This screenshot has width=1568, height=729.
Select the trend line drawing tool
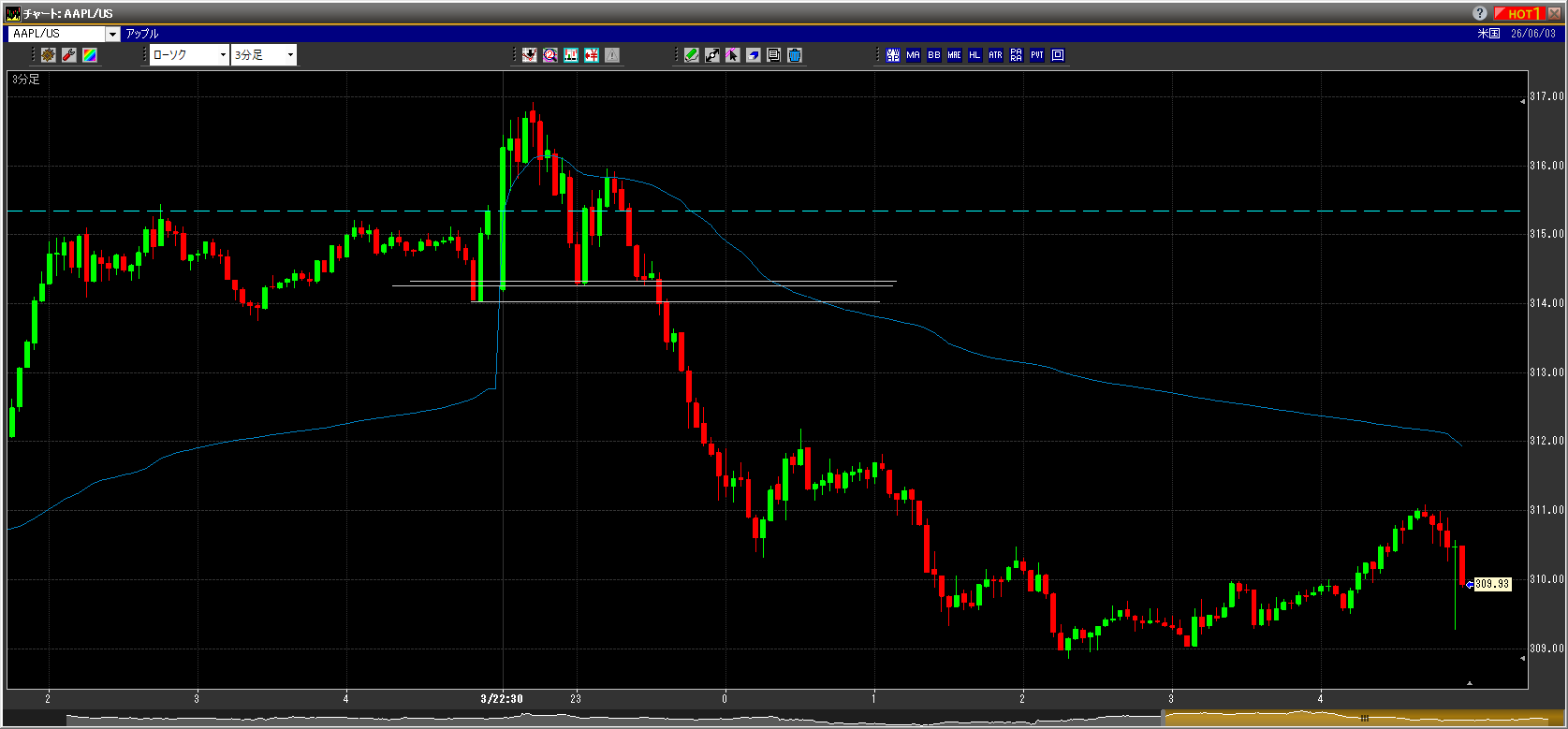(712, 55)
